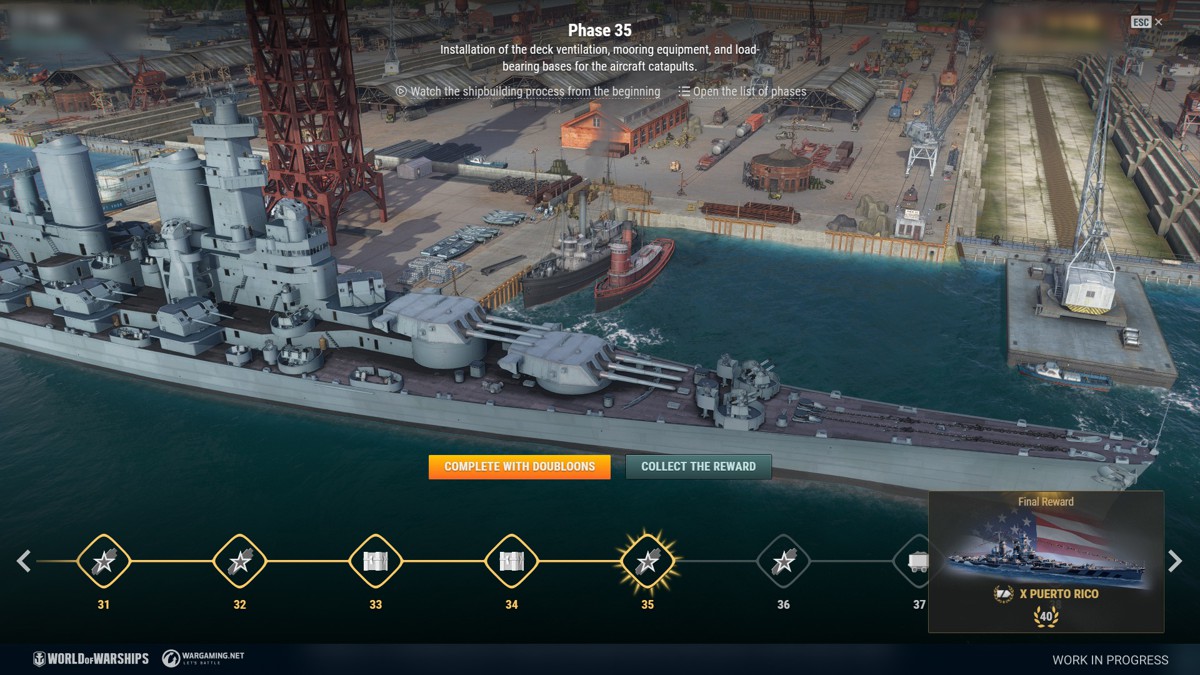Collect the reward for phase 35

coord(698,467)
